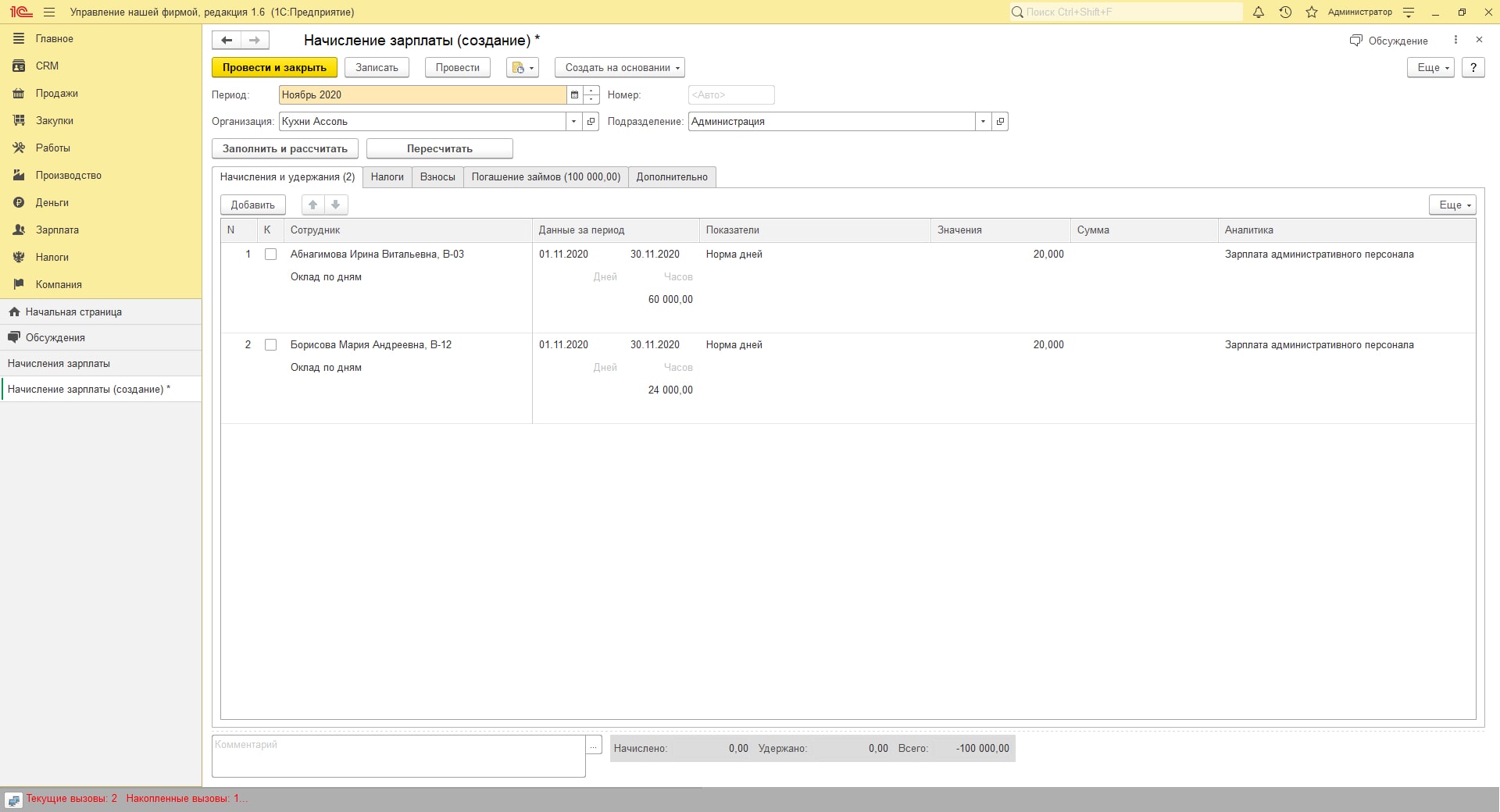Tick checkbox for Борисова Мария Андреевна

270,345
